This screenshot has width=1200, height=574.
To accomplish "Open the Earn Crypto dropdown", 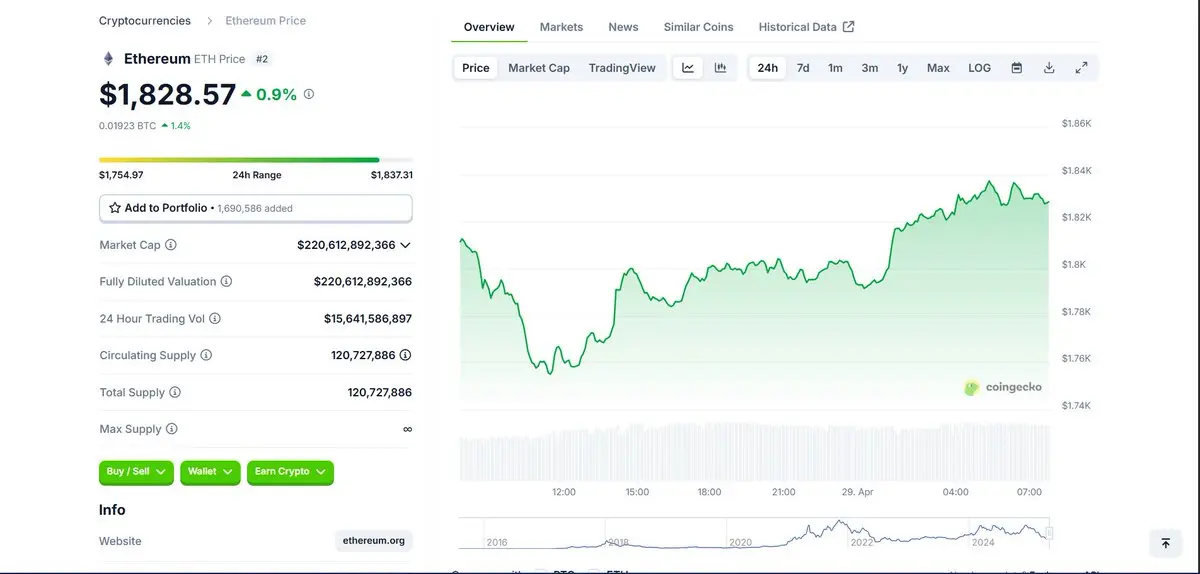I will click(x=290, y=472).
